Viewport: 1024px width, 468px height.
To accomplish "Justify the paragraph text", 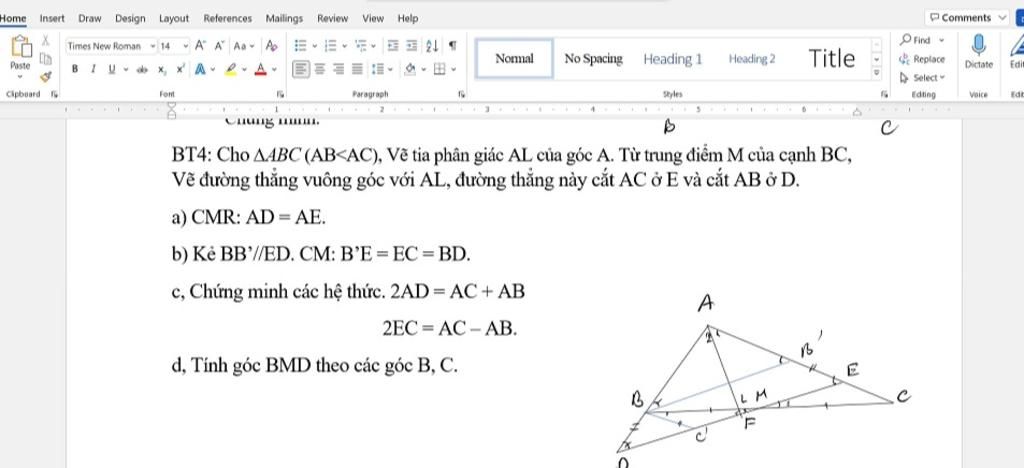I will pyautogui.click(x=357, y=69).
